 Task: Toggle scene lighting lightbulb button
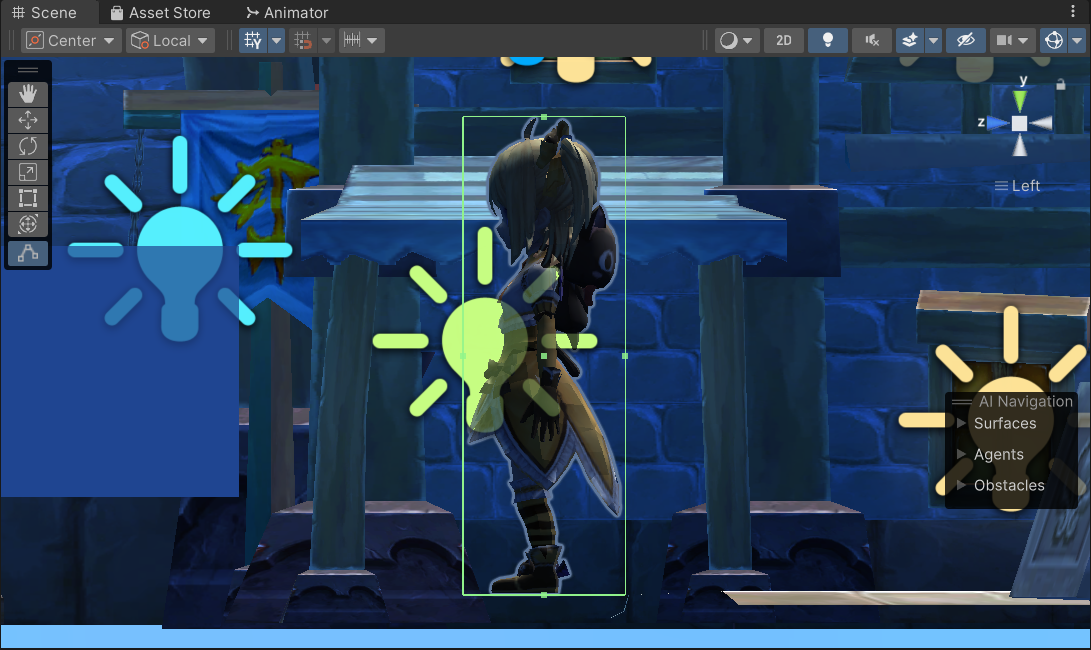[x=828, y=40]
